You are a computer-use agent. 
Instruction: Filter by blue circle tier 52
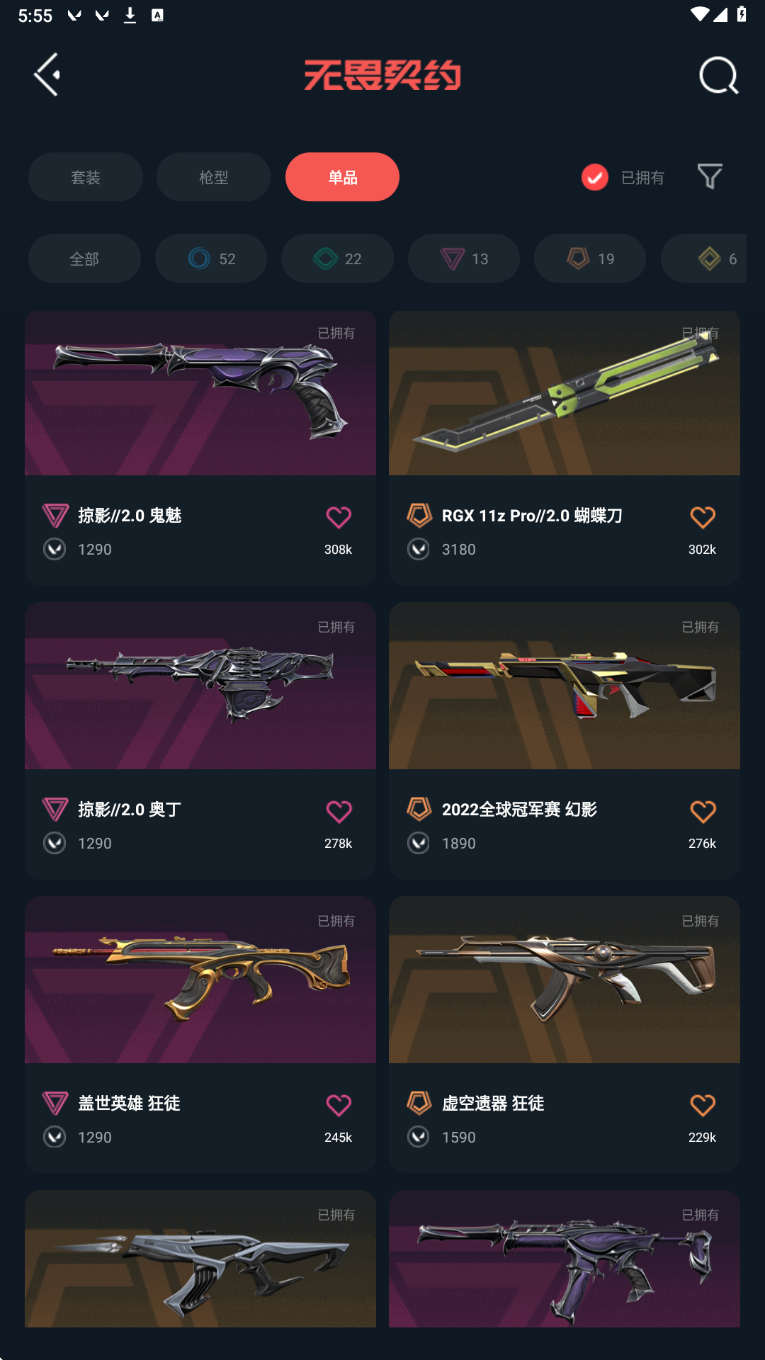tap(211, 259)
